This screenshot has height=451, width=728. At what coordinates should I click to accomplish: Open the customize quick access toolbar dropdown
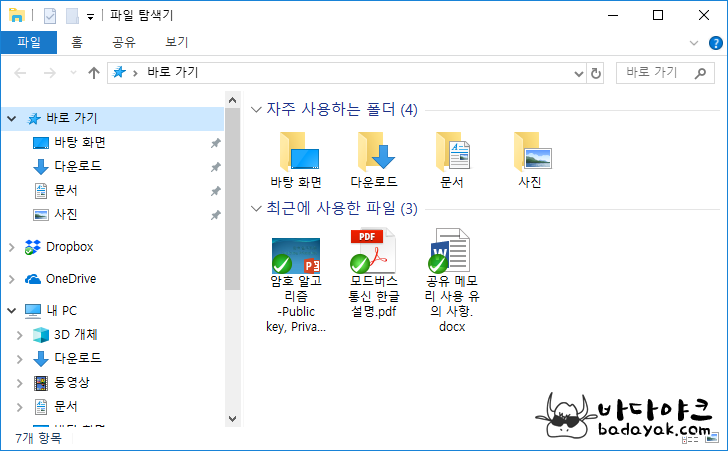[91, 17]
